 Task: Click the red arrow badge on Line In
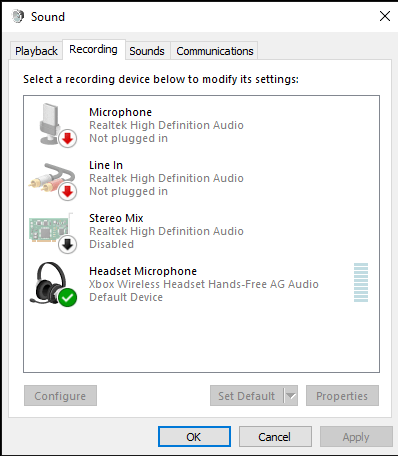68,192
